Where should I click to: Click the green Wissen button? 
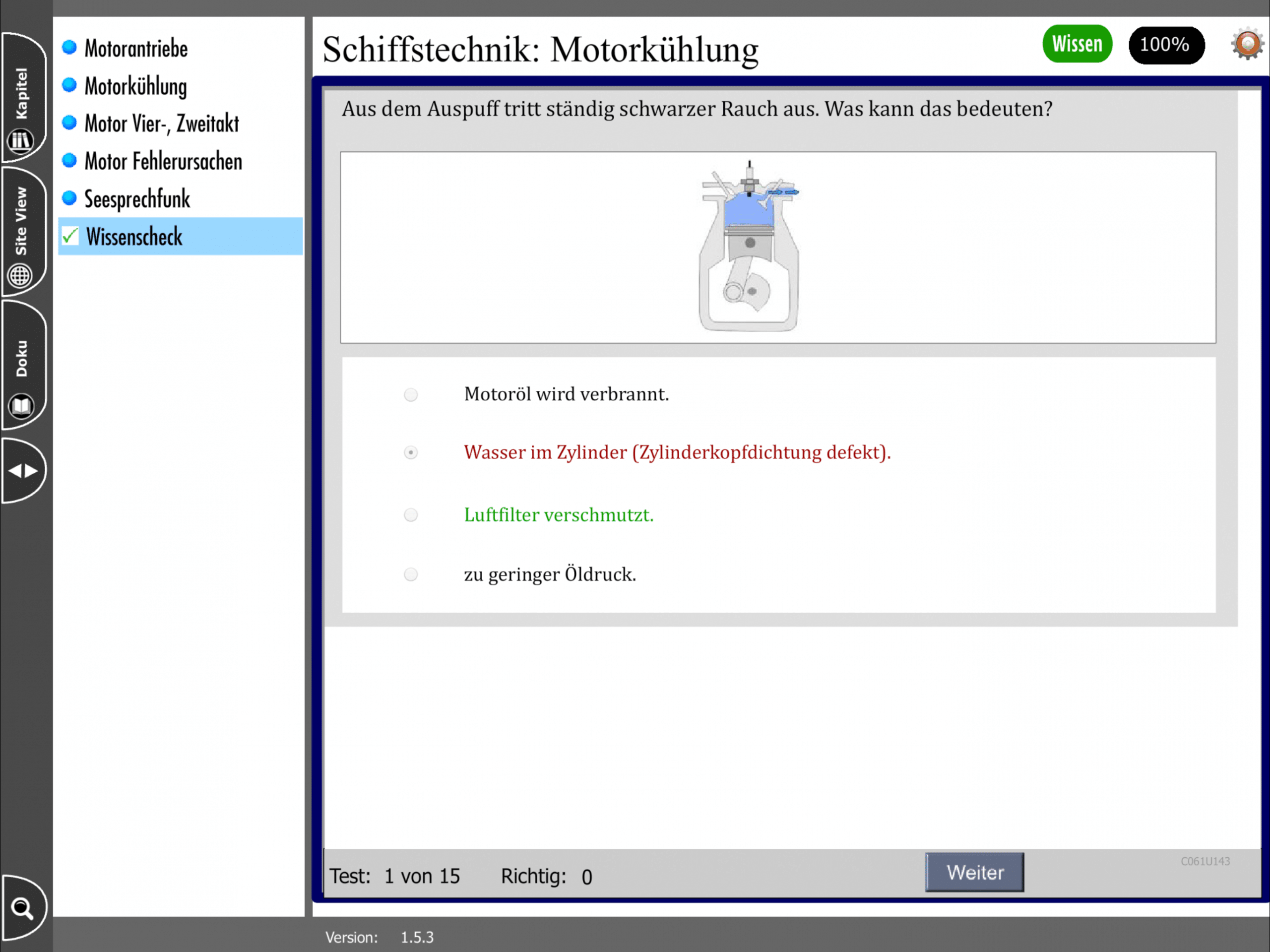(x=1077, y=44)
